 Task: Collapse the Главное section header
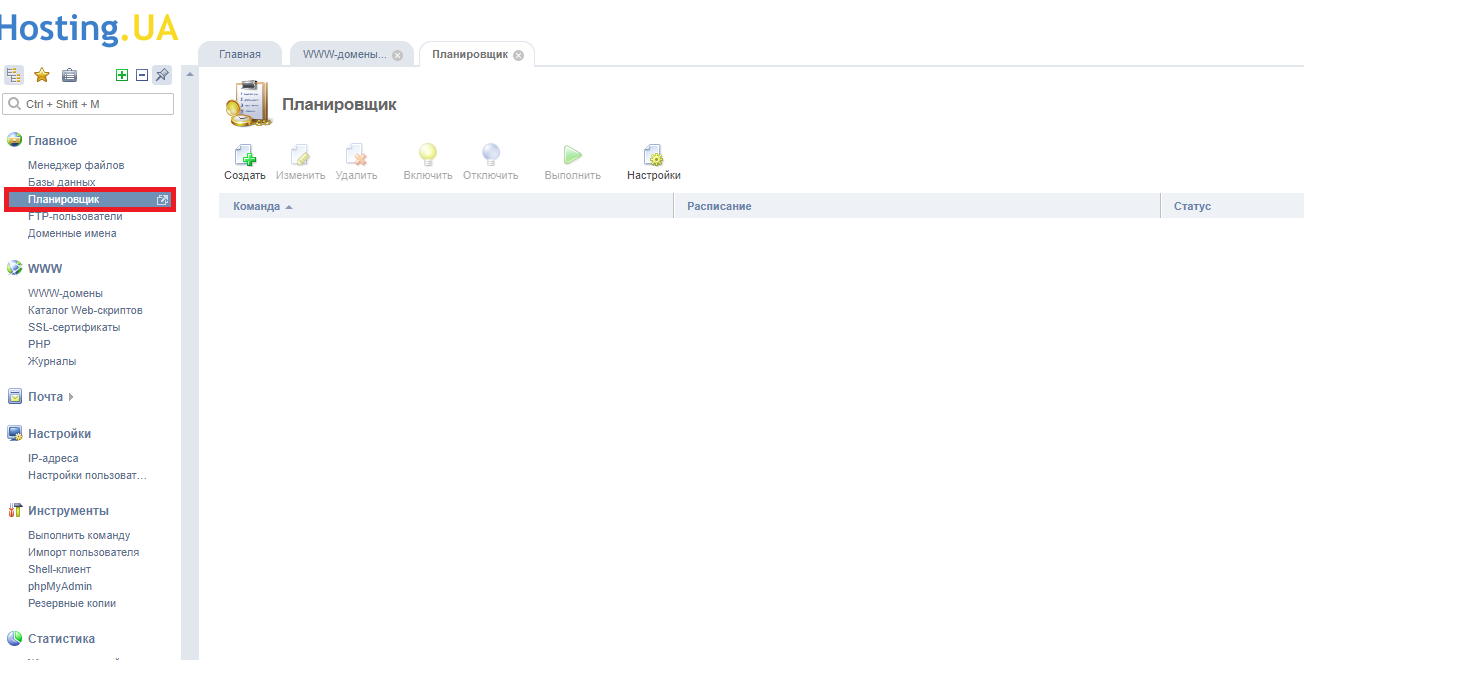[52, 141]
